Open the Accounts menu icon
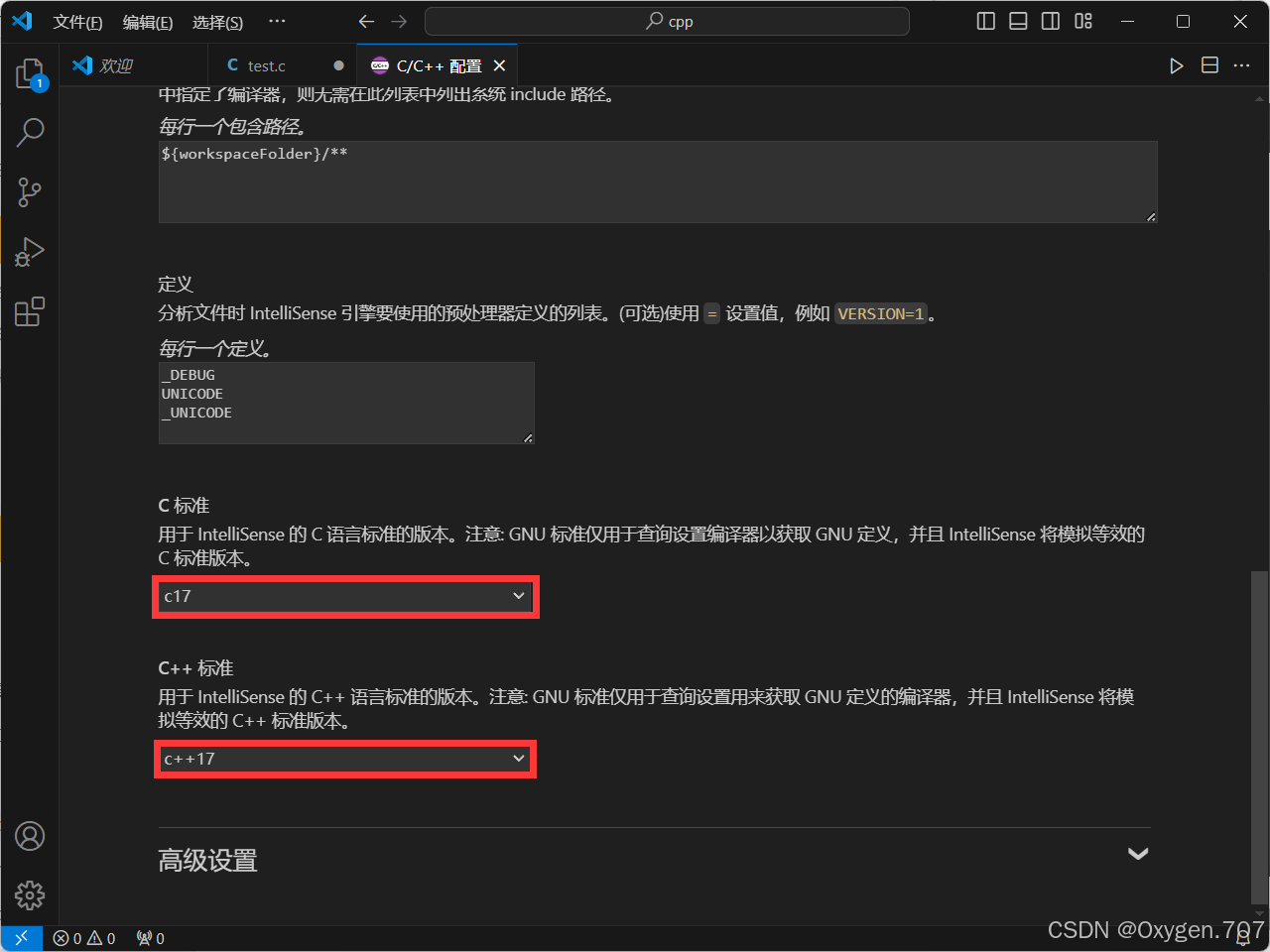Viewport: 1270px width, 952px height. [x=30, y=836]
